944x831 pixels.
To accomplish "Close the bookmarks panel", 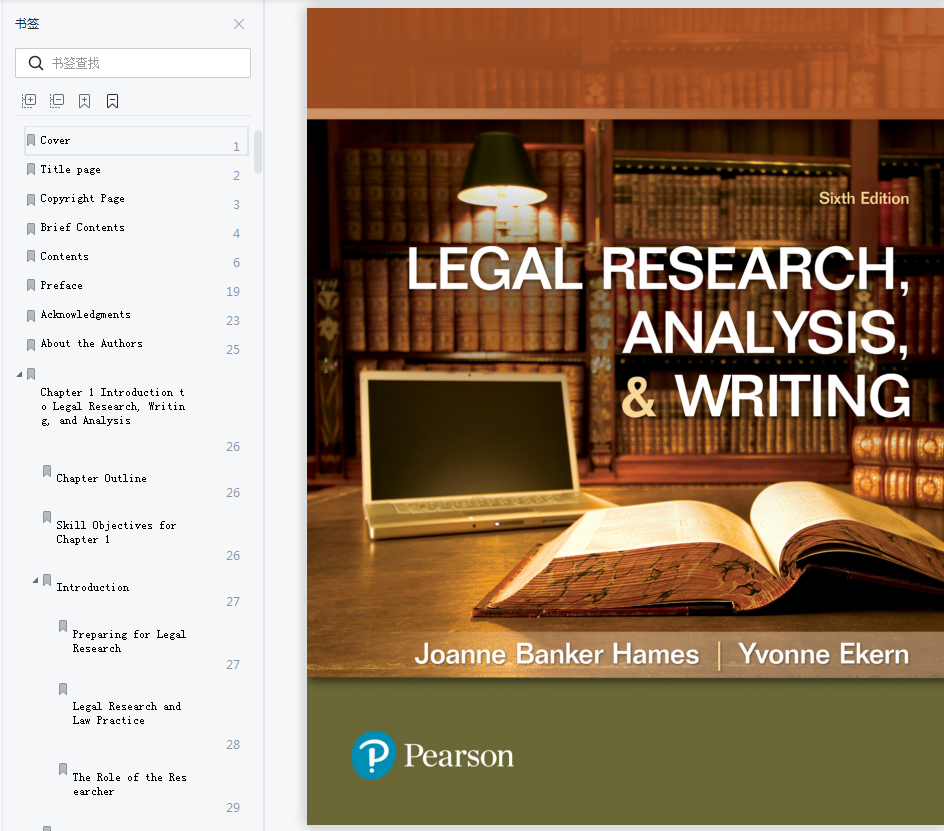I will point(239,24).
